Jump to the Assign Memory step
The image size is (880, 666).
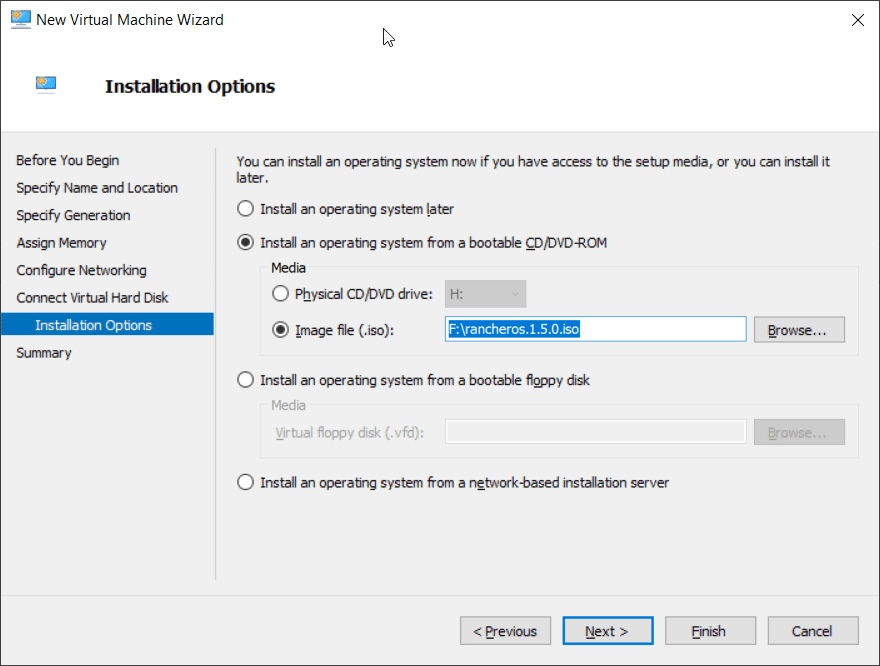61,243
